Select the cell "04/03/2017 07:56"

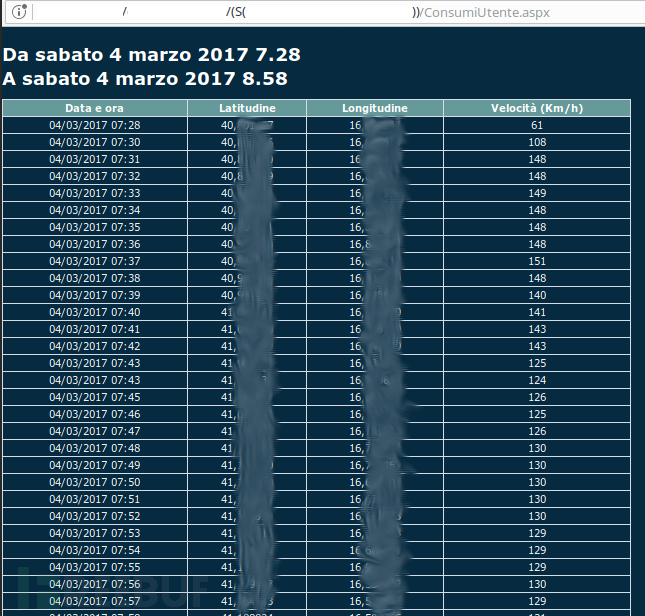pyautogui.click(x=95, y=584)
